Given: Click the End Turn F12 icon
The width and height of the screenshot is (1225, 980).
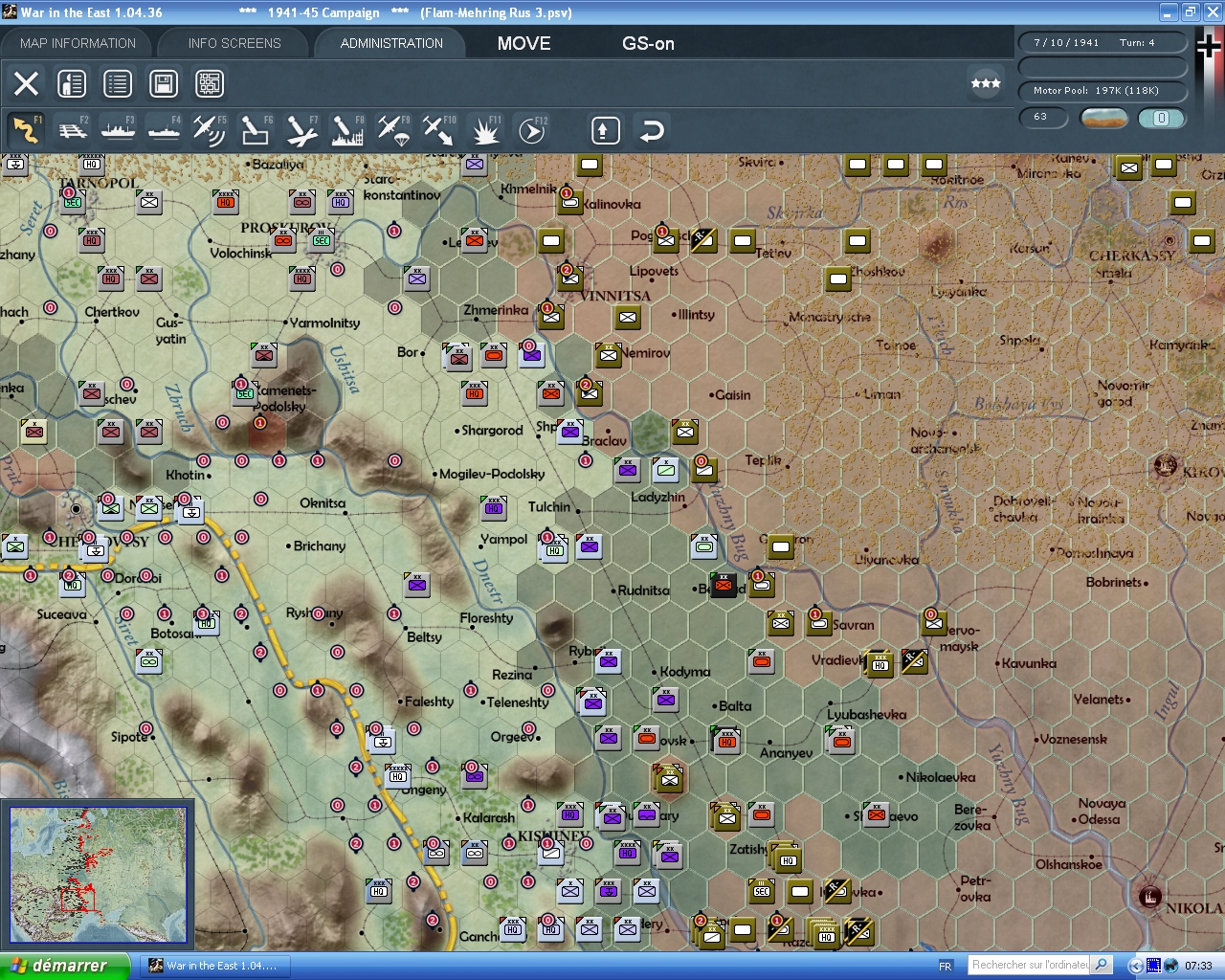Looking at the screenshot, I should [x=531, y=129].
